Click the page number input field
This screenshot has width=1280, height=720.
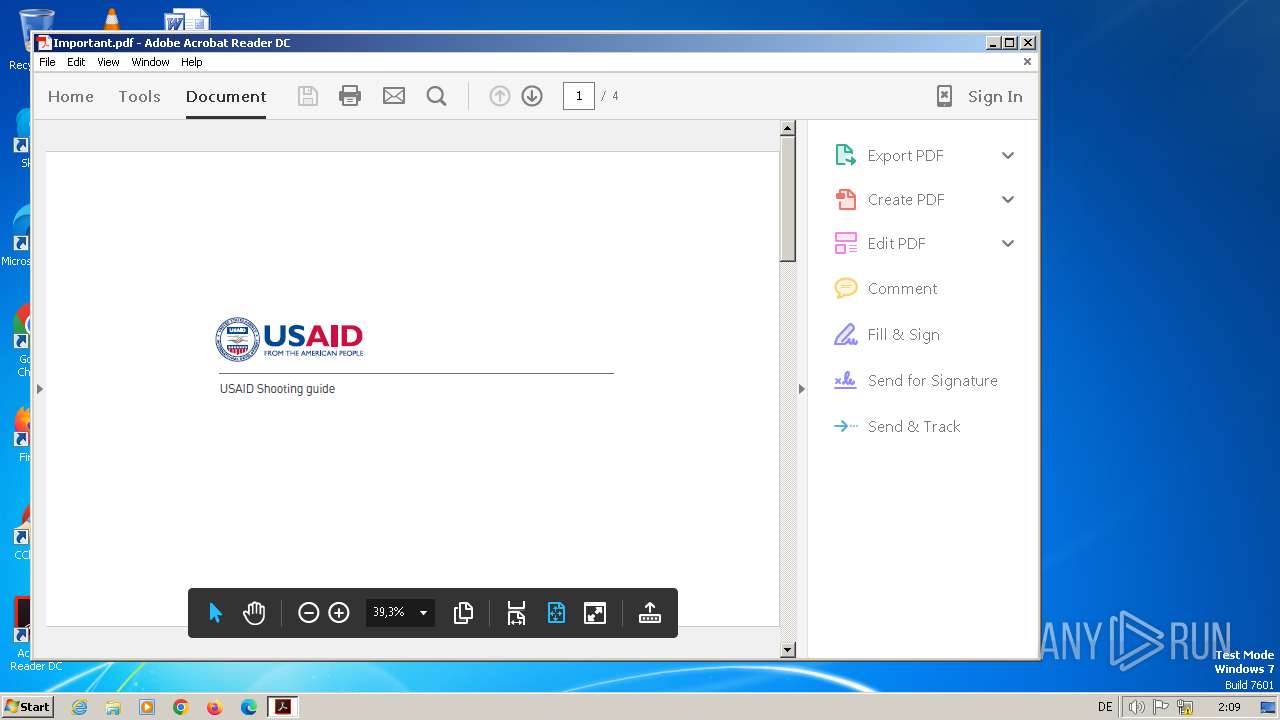[x=579, y=96]
